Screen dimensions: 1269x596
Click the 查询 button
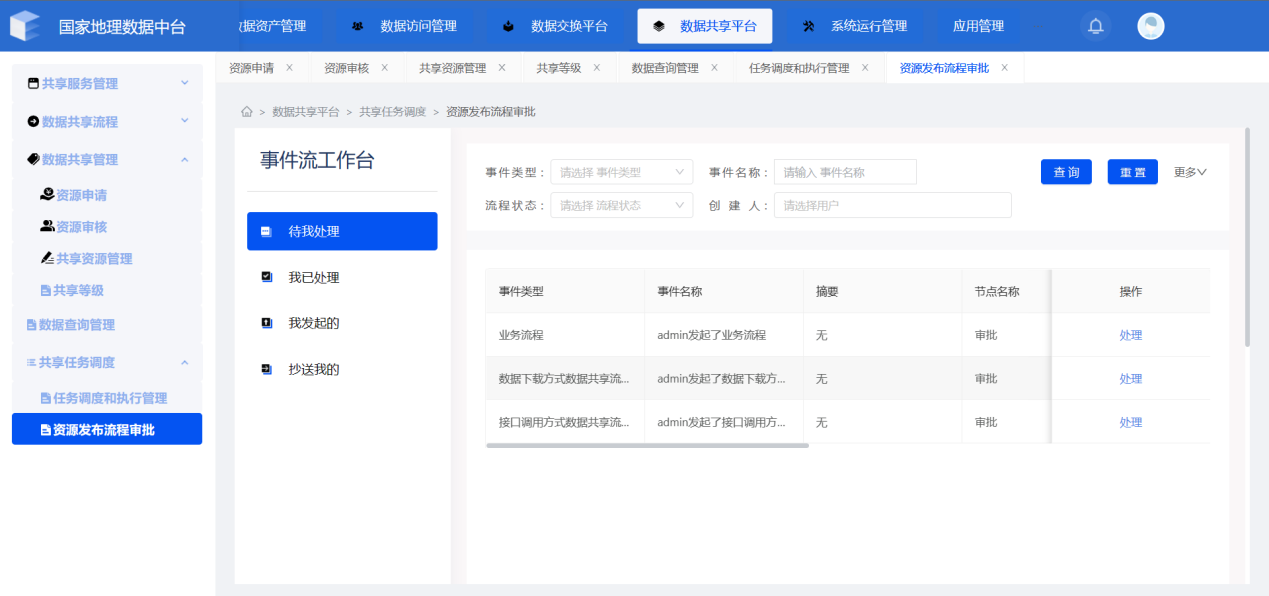1066,172
